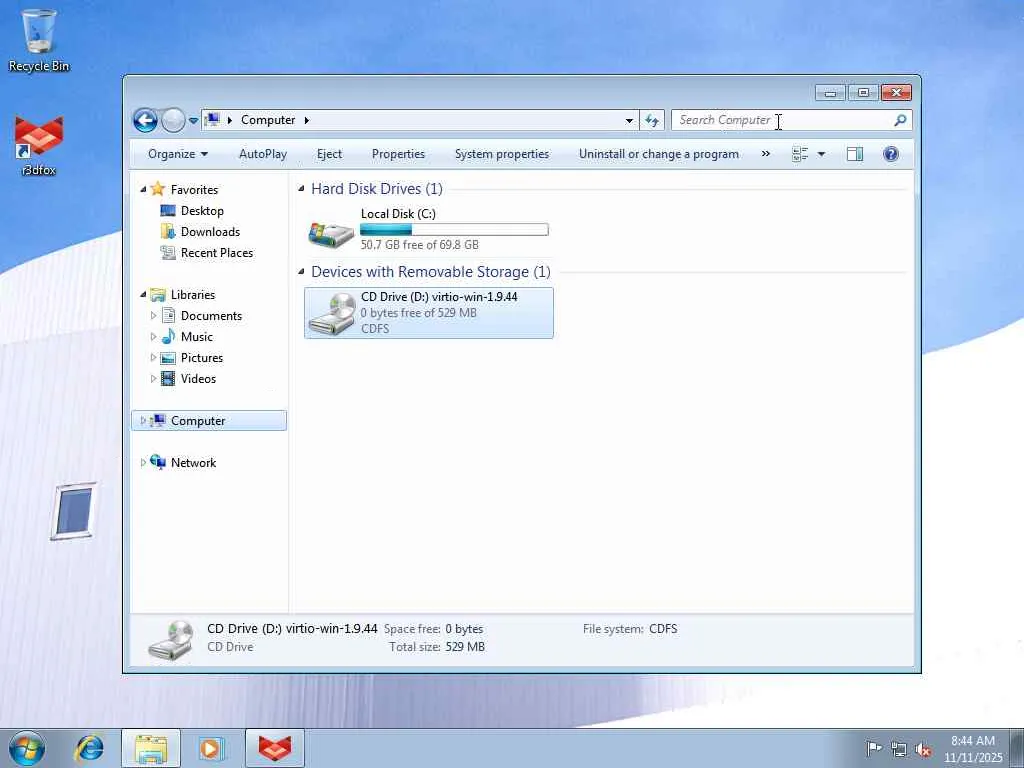This screenshot has height=768, width=1024.
Task: Show more toolbar commands chevron
Action: pos(765,154)
